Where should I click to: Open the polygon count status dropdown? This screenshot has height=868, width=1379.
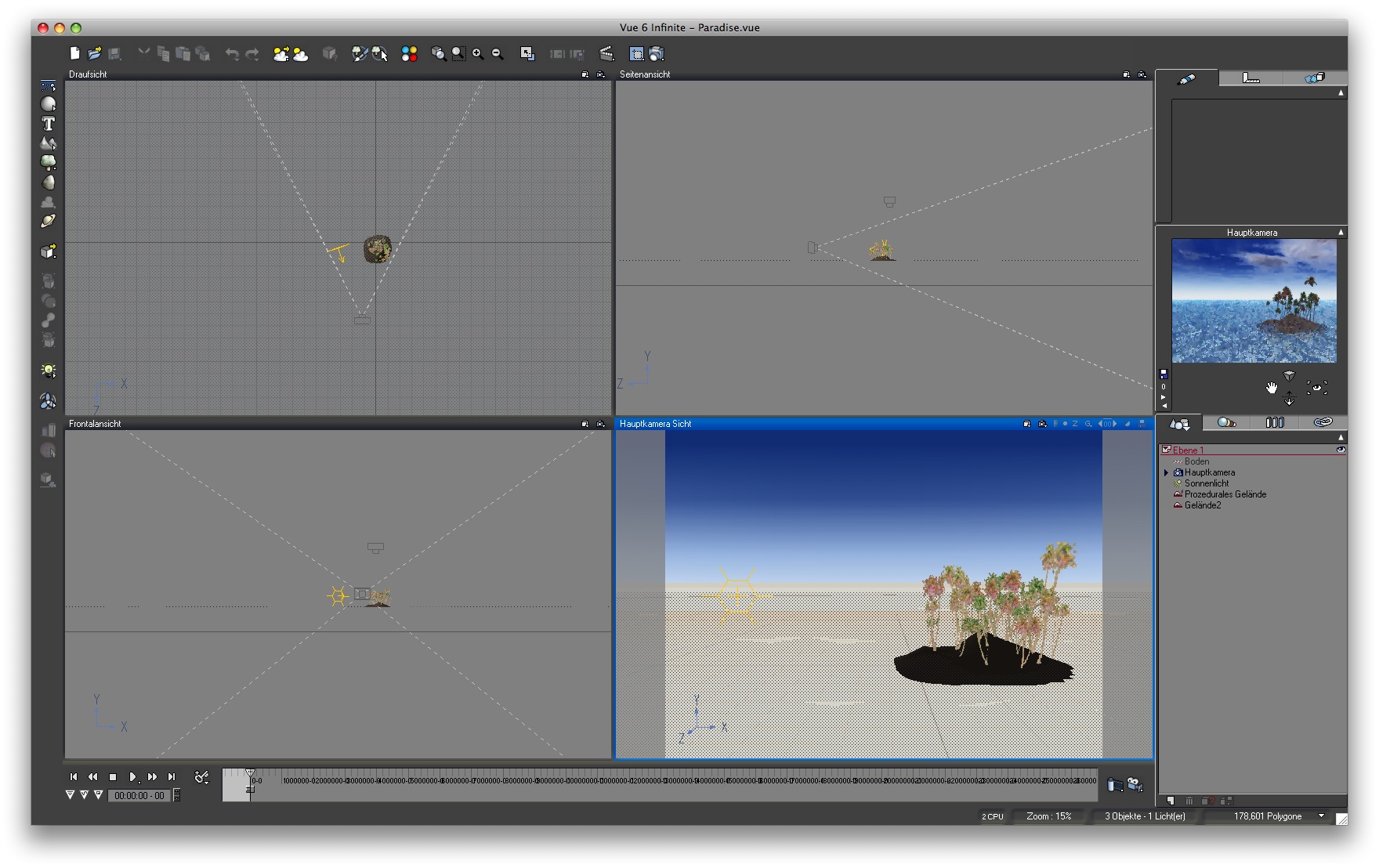(x=1322, y=816)
